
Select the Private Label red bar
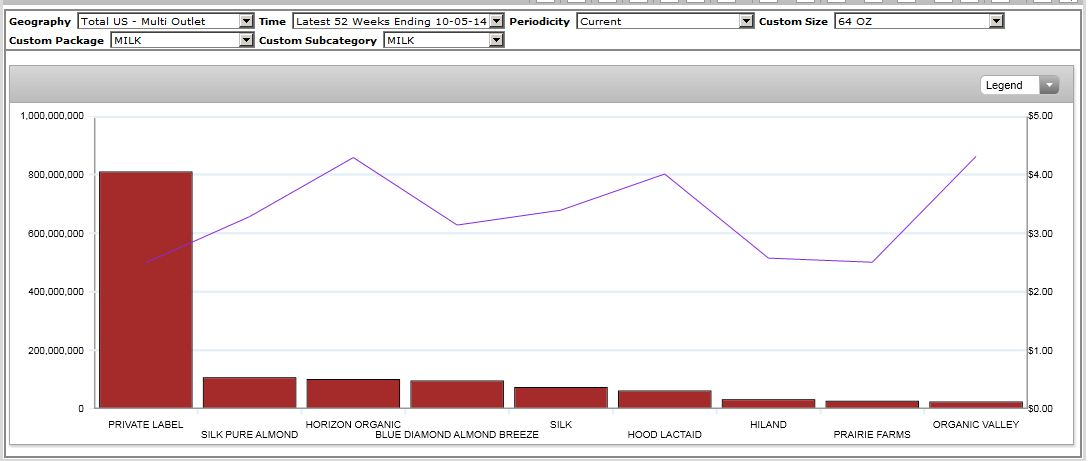click(145, 290)
